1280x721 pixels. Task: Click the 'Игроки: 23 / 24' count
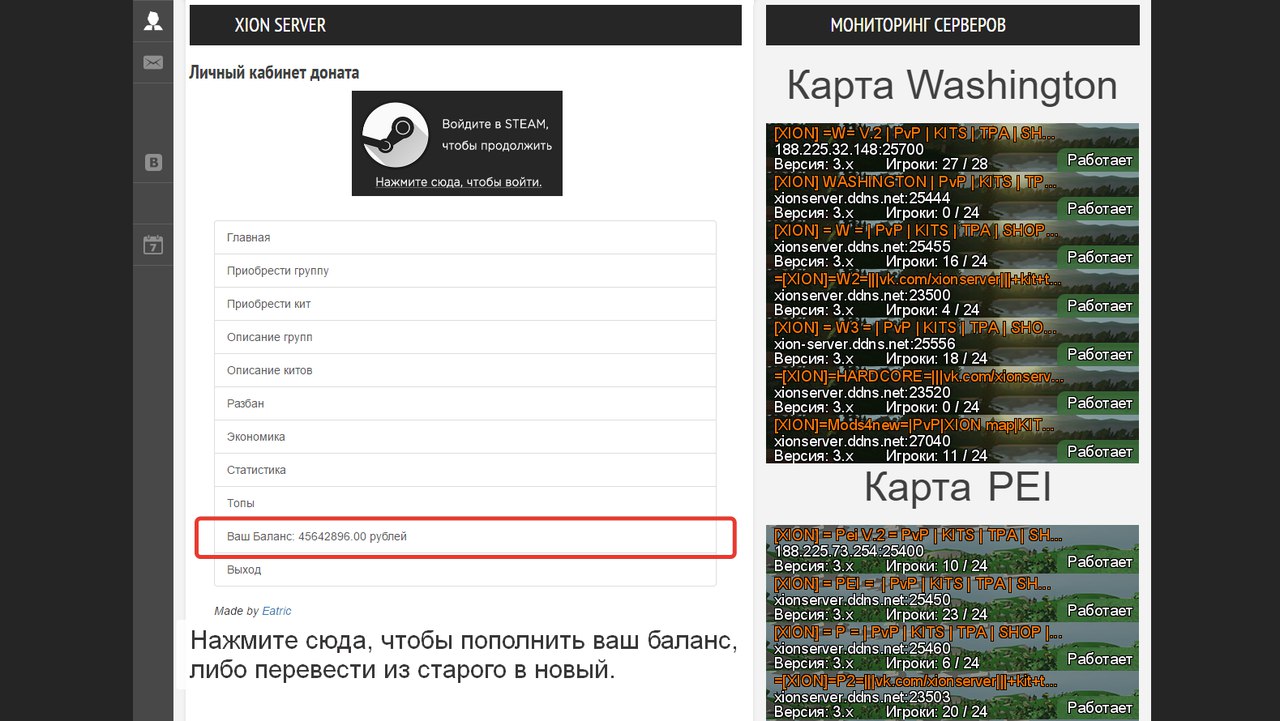tap(936, 615)
